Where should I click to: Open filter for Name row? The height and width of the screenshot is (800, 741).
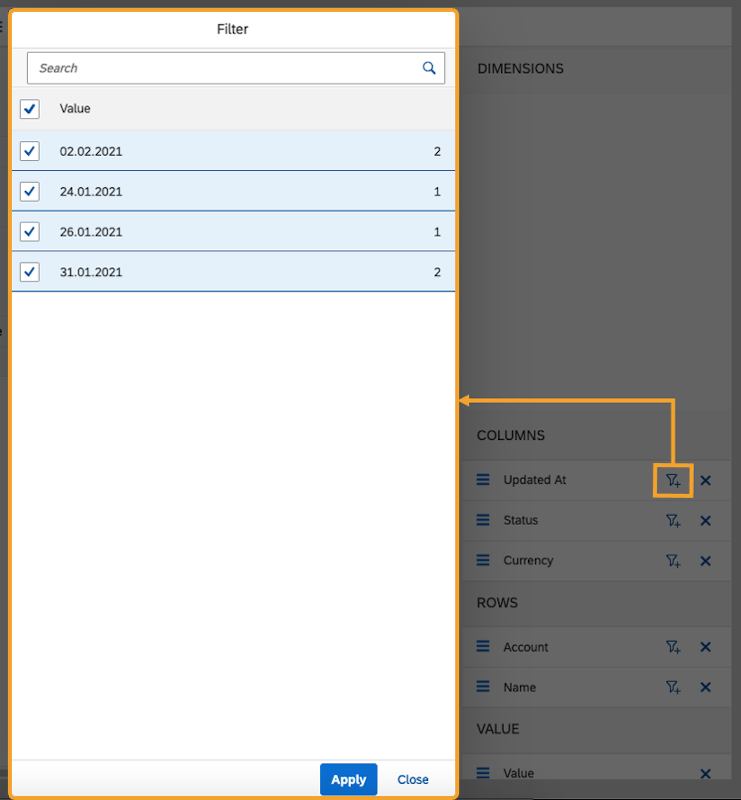[673, 687]
